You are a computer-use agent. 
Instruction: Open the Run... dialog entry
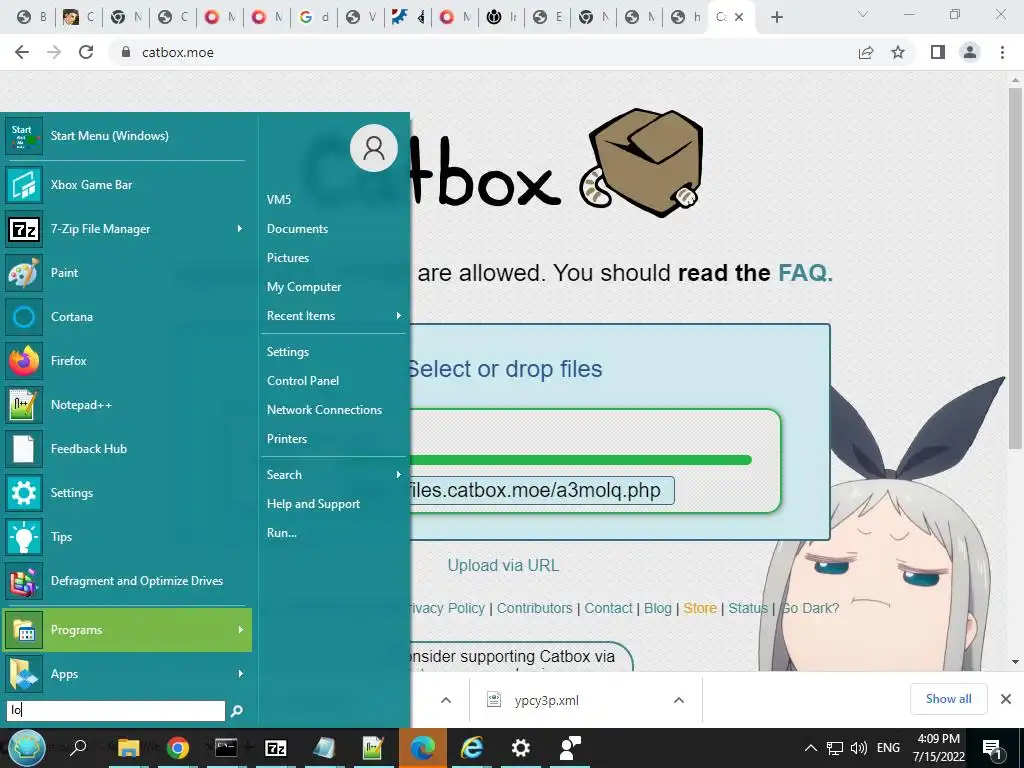281,533
